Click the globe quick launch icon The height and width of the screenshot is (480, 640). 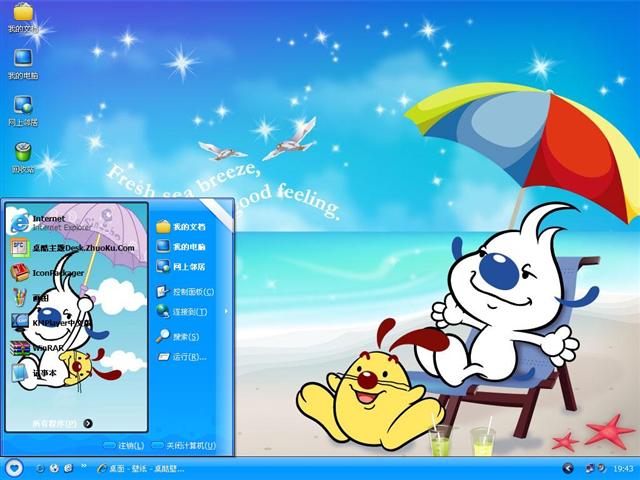coord(54,468)
